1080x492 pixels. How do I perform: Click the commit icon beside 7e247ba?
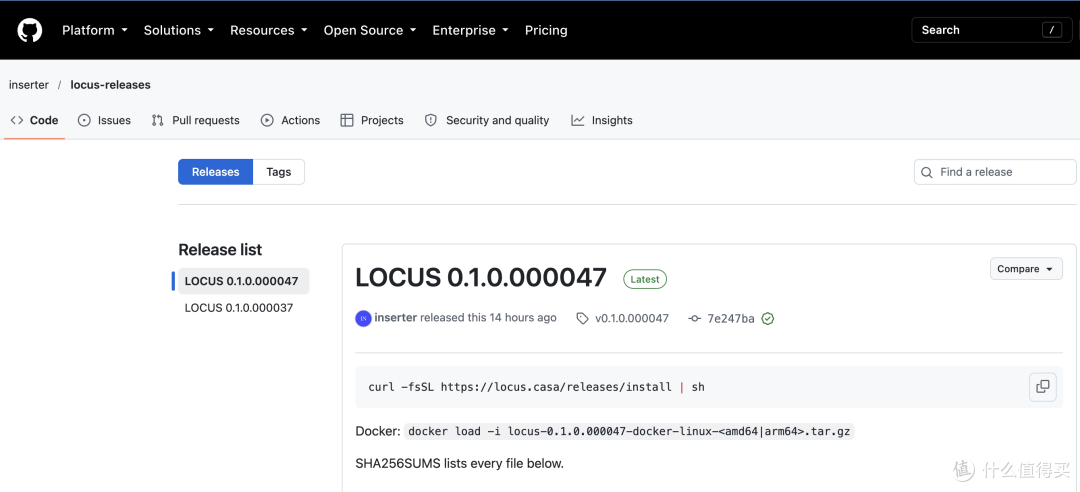click(695, 318)
